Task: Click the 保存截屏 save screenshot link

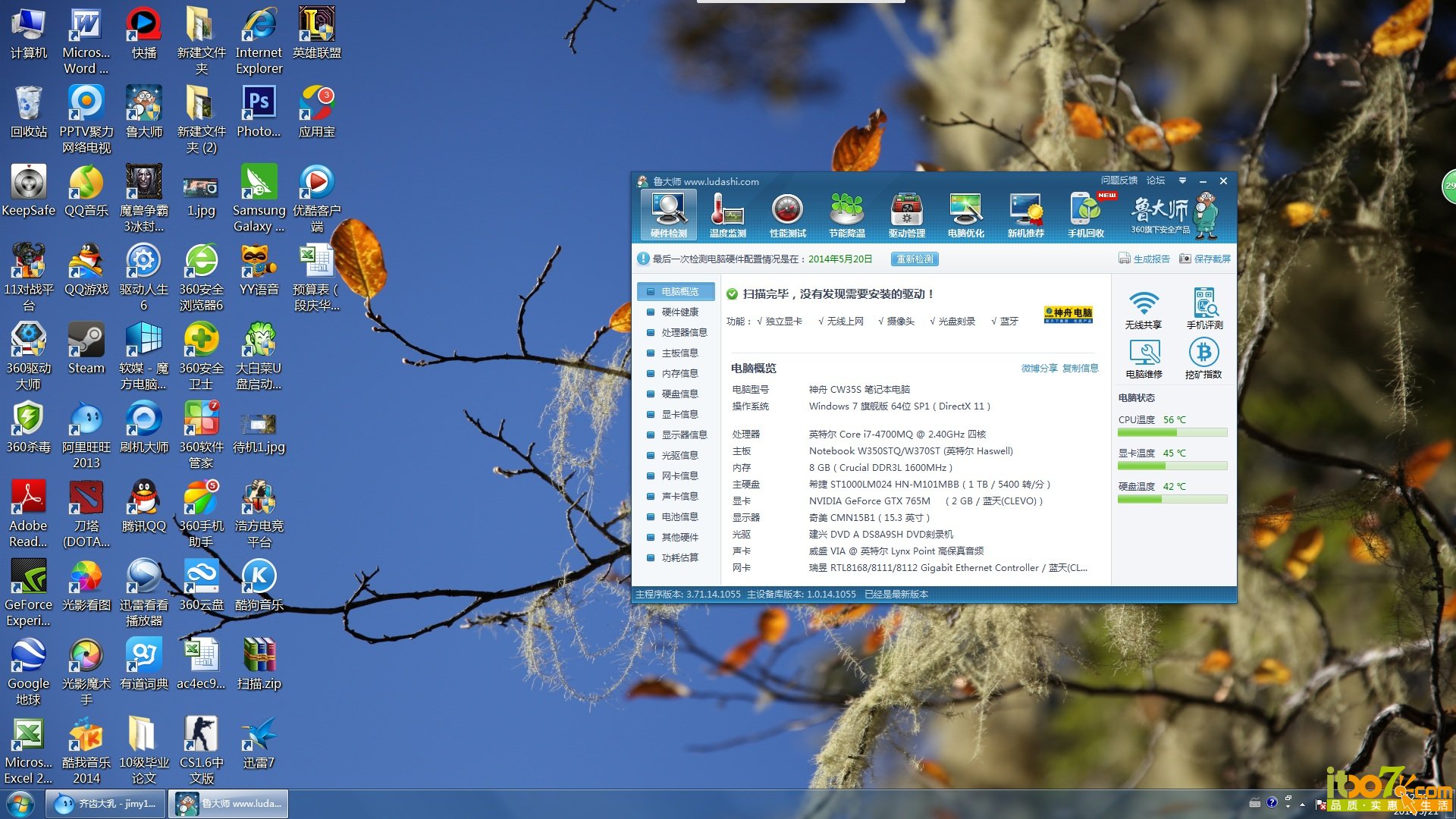Action: pos(1205,259)
